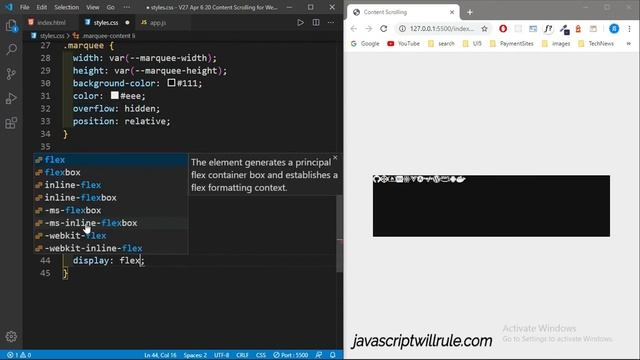Bookmark this page with the star icon
Screen dimensions: 640x360
(484, 29)
